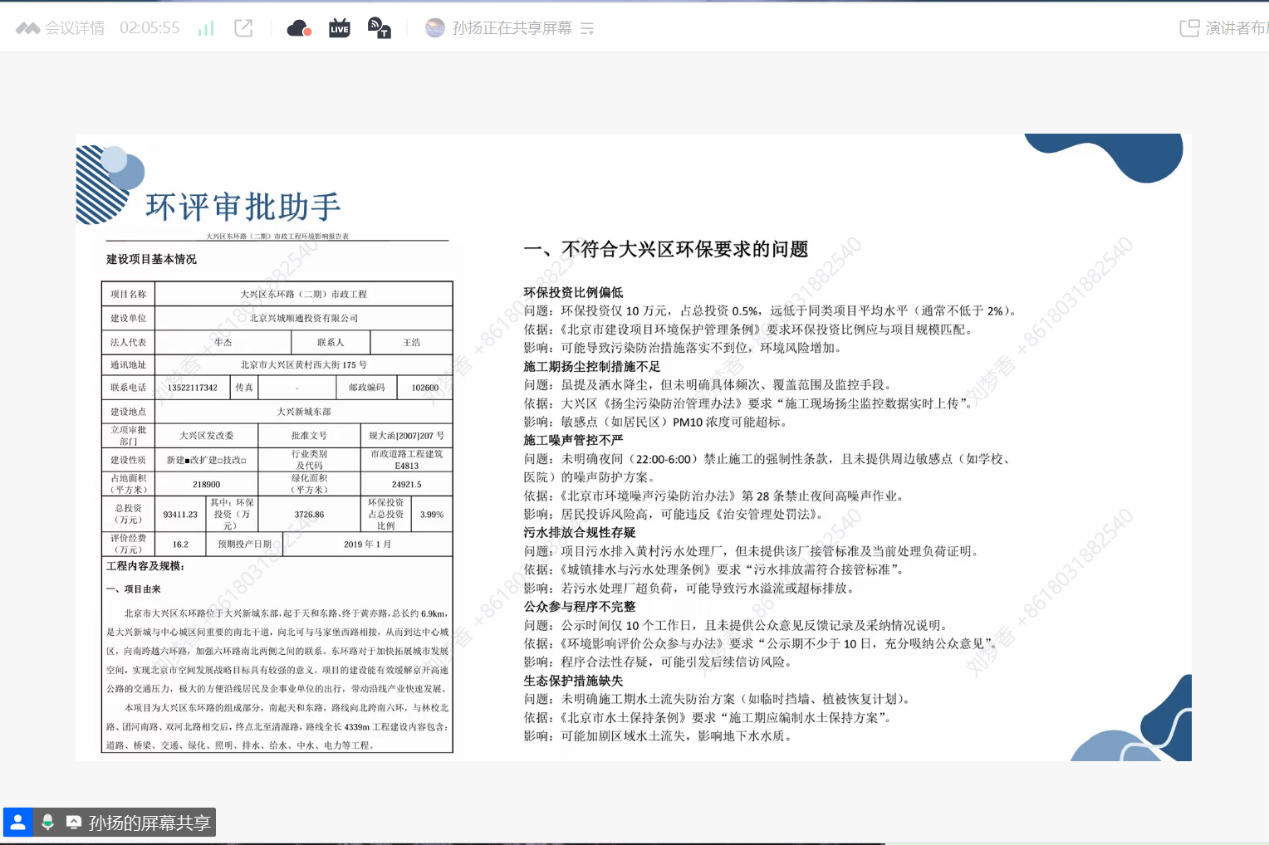
Task: Click the 环评审批助手 slide title
Action: [x=243, y=206]
